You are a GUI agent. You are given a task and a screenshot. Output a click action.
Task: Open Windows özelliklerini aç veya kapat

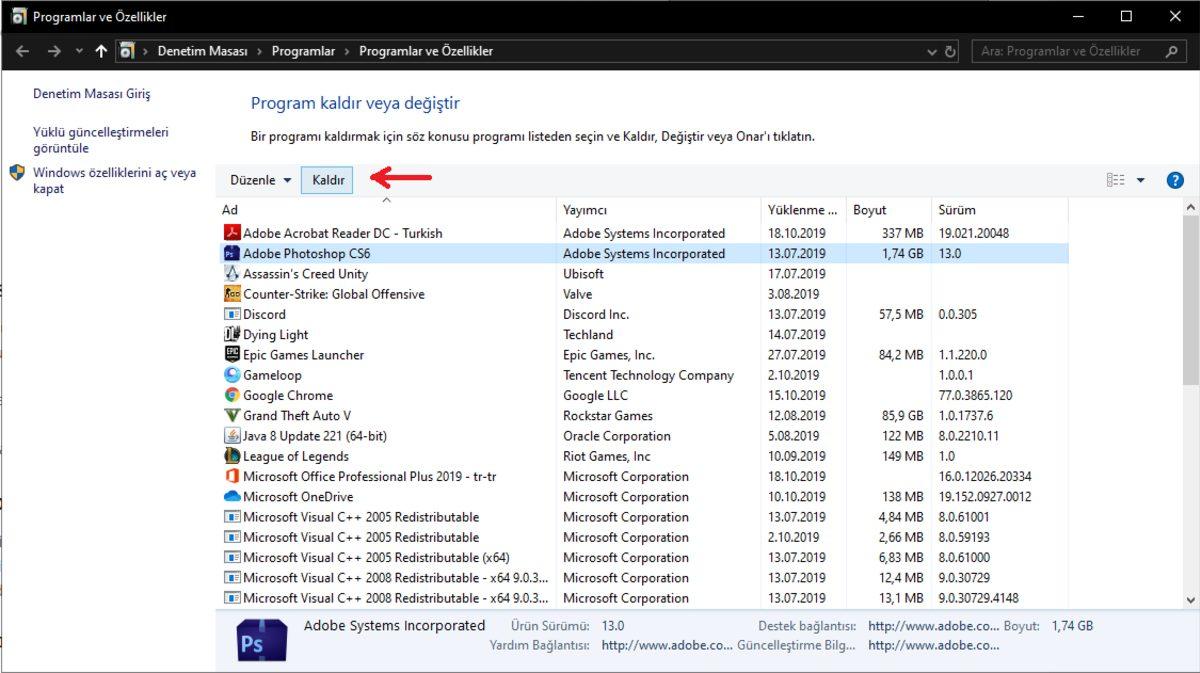pyautogui.click(x=114, y=180)
